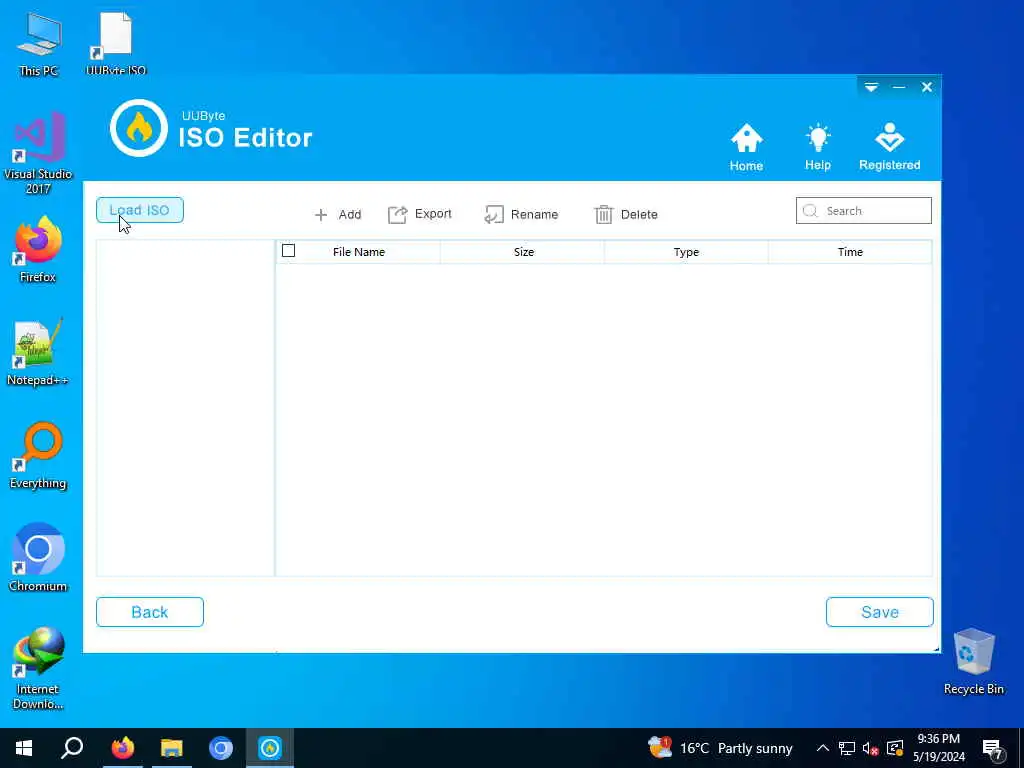Image resolution: width=1024 pixels, height=768 pixels.
Task: Close the ISO Editor window
Action: pos(927,87)
